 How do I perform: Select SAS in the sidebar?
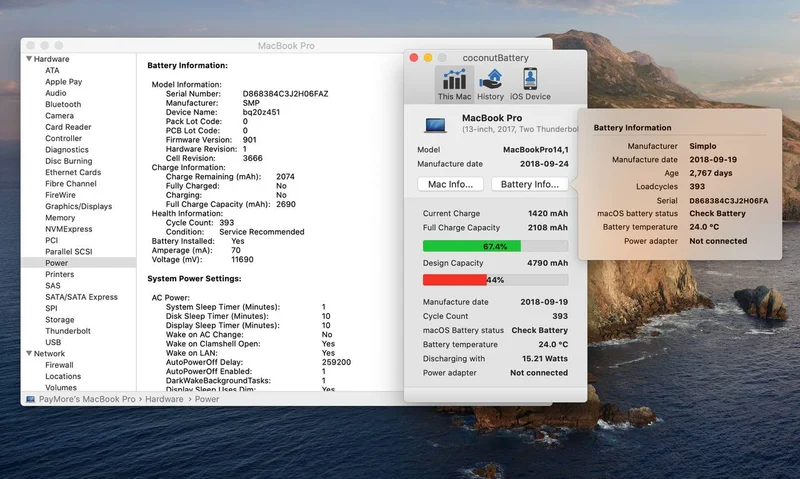coord(53,286)
